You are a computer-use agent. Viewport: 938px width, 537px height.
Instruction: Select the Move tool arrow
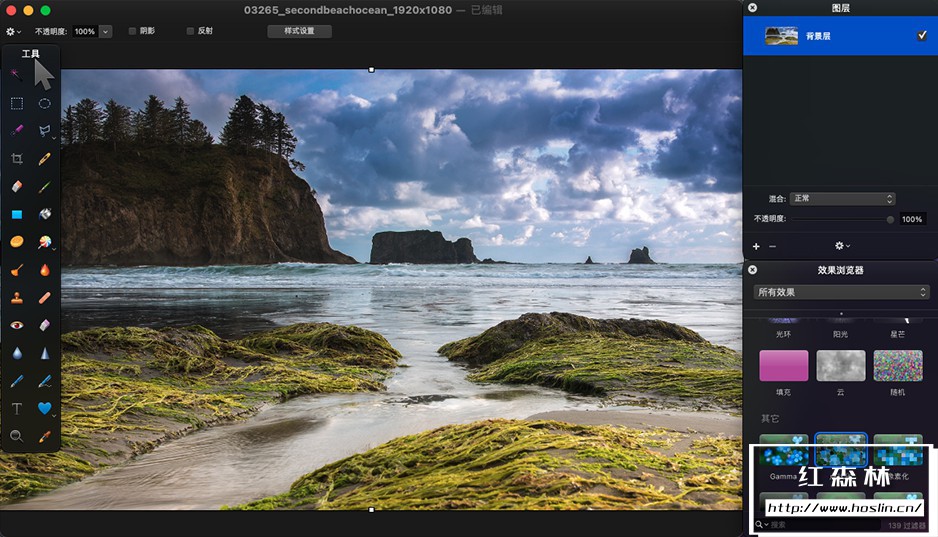[x=44, y=74]
